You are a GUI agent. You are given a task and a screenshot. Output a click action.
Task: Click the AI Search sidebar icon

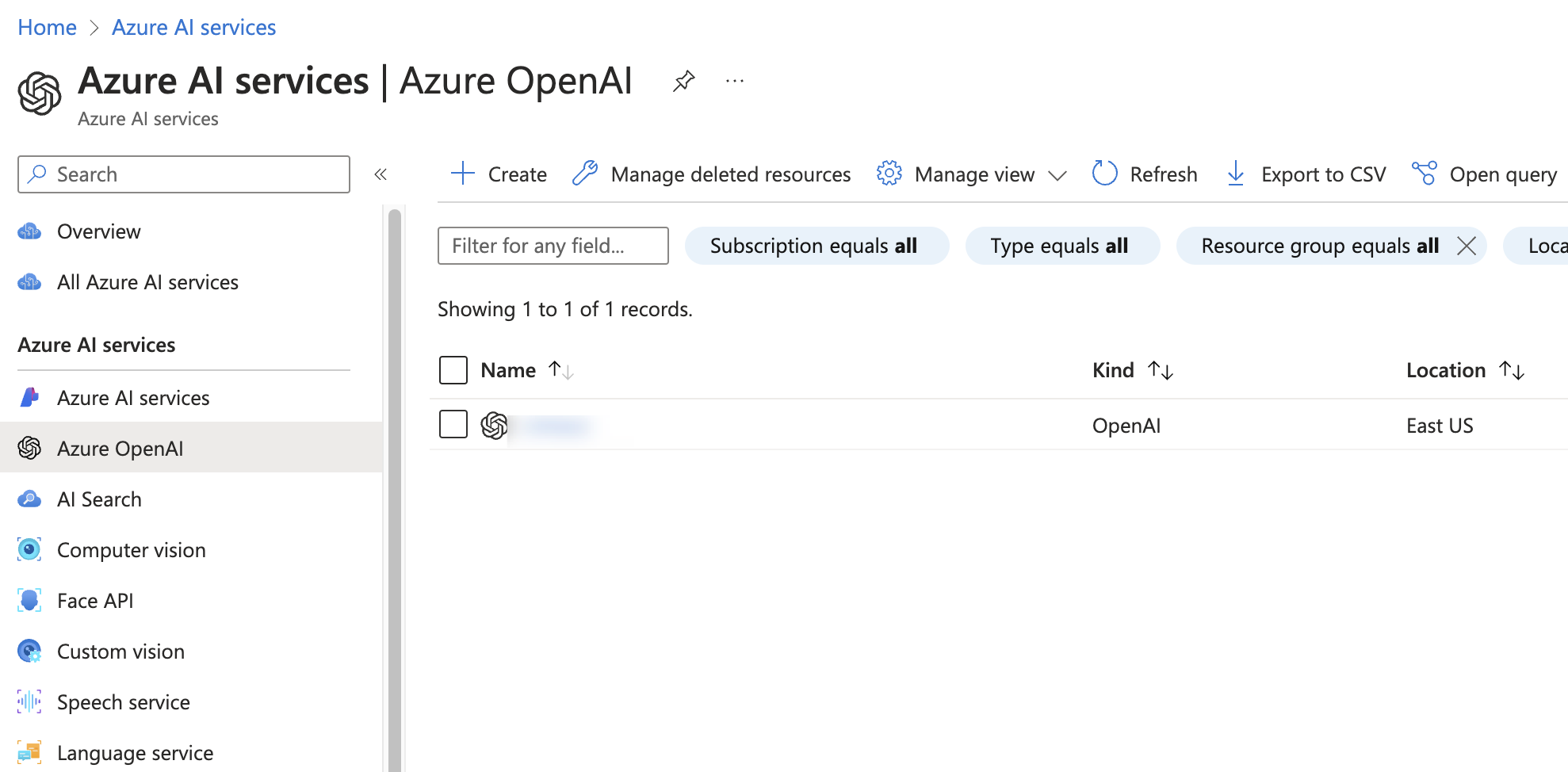pos(29,499)
